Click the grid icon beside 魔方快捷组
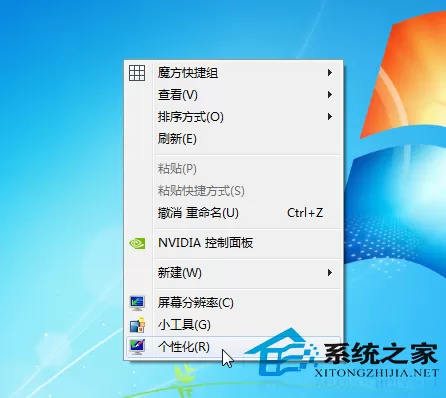The image size is (446, 398). click(x=137, y=73)
